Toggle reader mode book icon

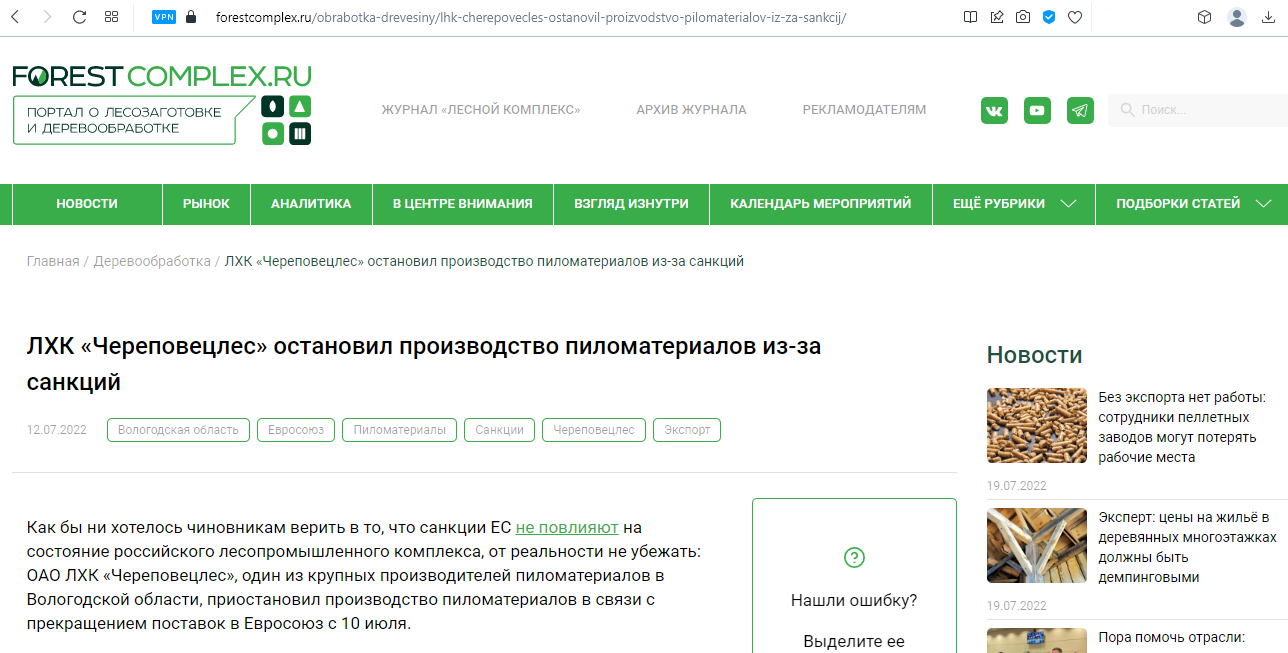coord(970,17)
